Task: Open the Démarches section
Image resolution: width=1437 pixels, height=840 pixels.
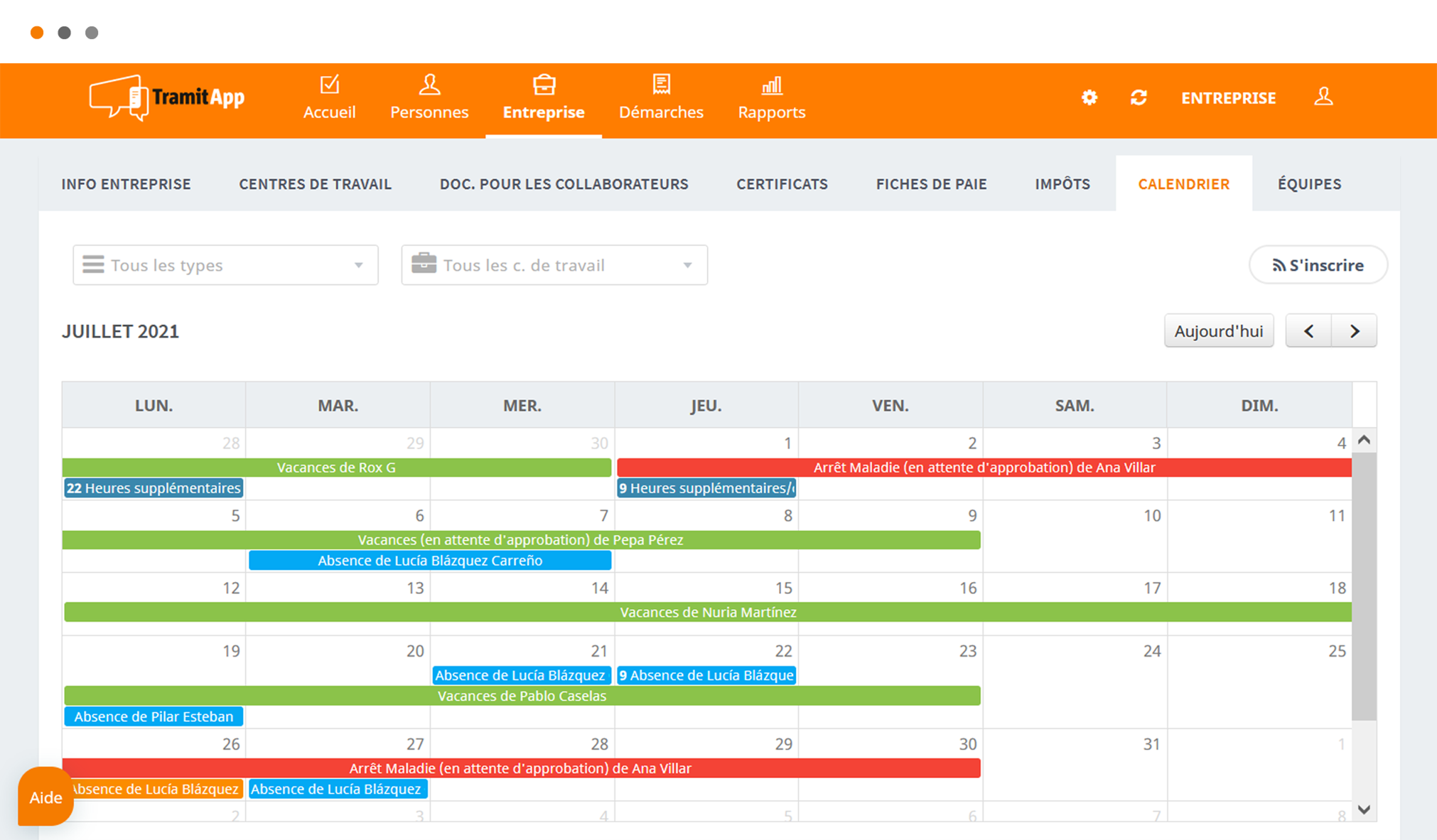Action: click(661, 98)
